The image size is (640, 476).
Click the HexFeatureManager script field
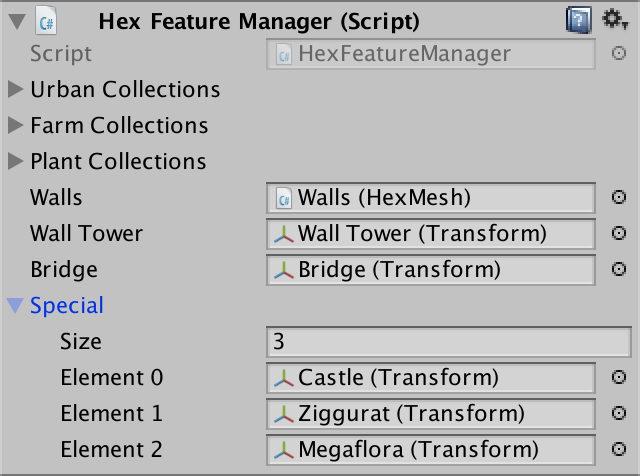432,53
